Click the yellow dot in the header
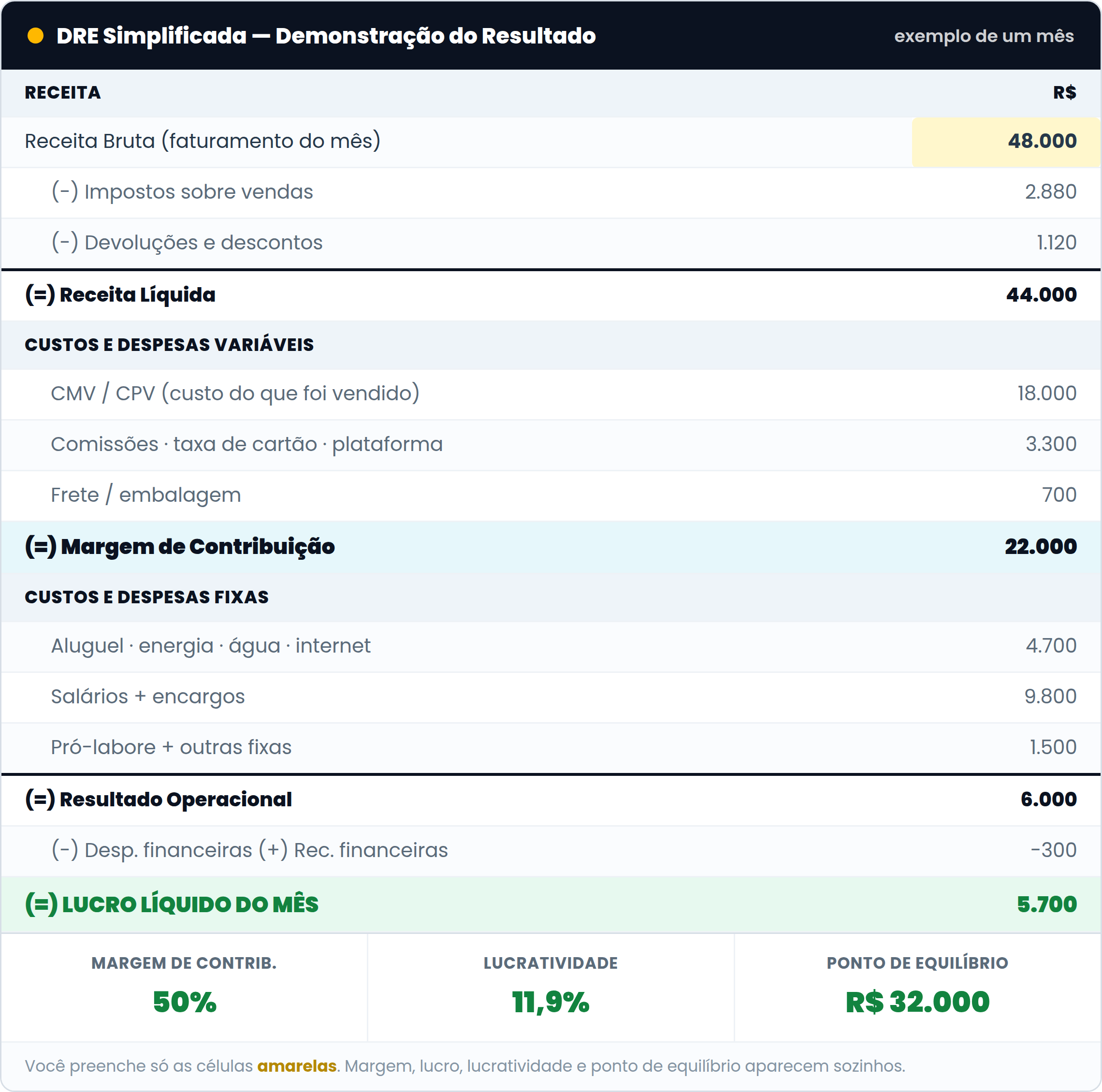1102x1092 pixels. 35,36
